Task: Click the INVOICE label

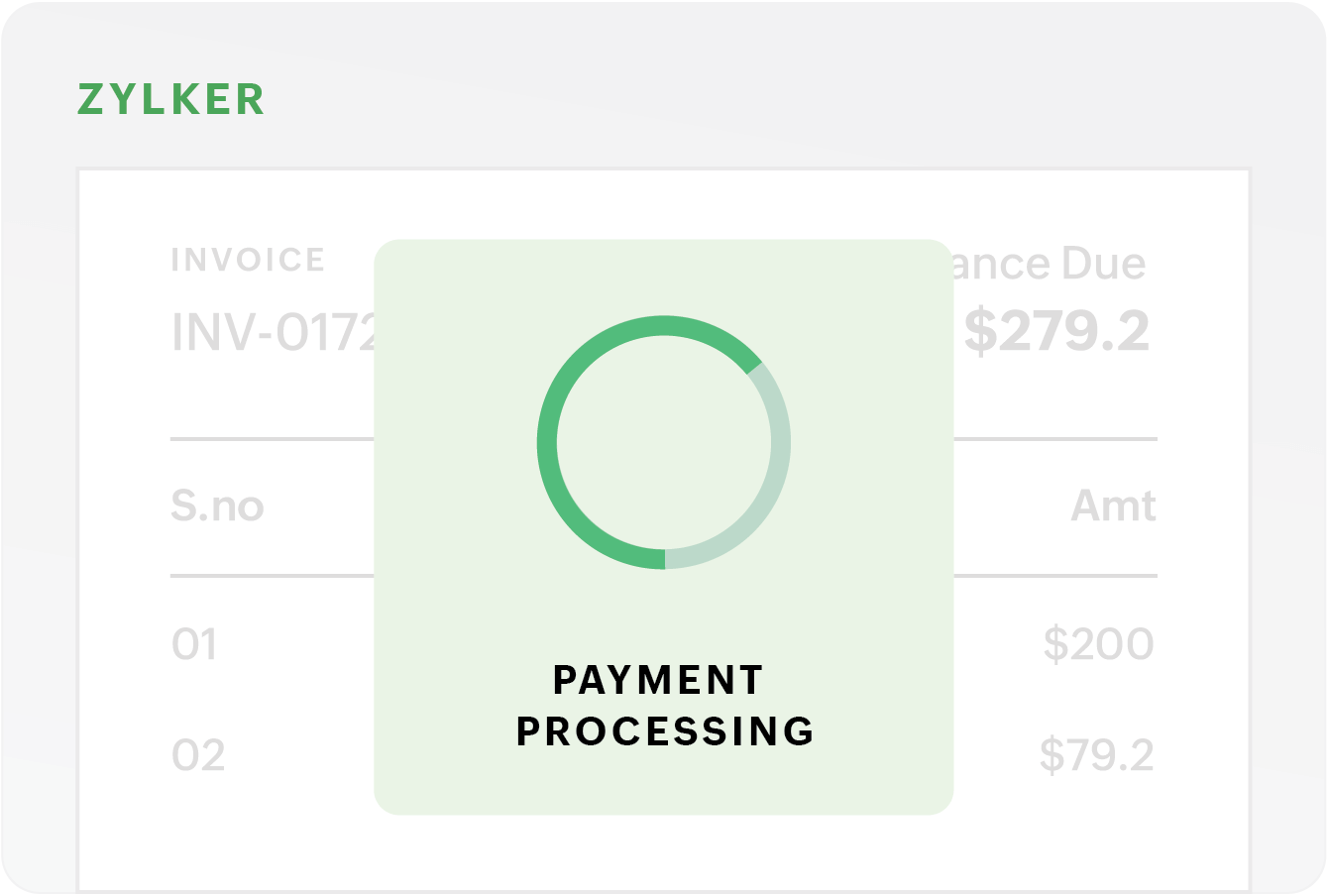Action: (x=248, y=260)
